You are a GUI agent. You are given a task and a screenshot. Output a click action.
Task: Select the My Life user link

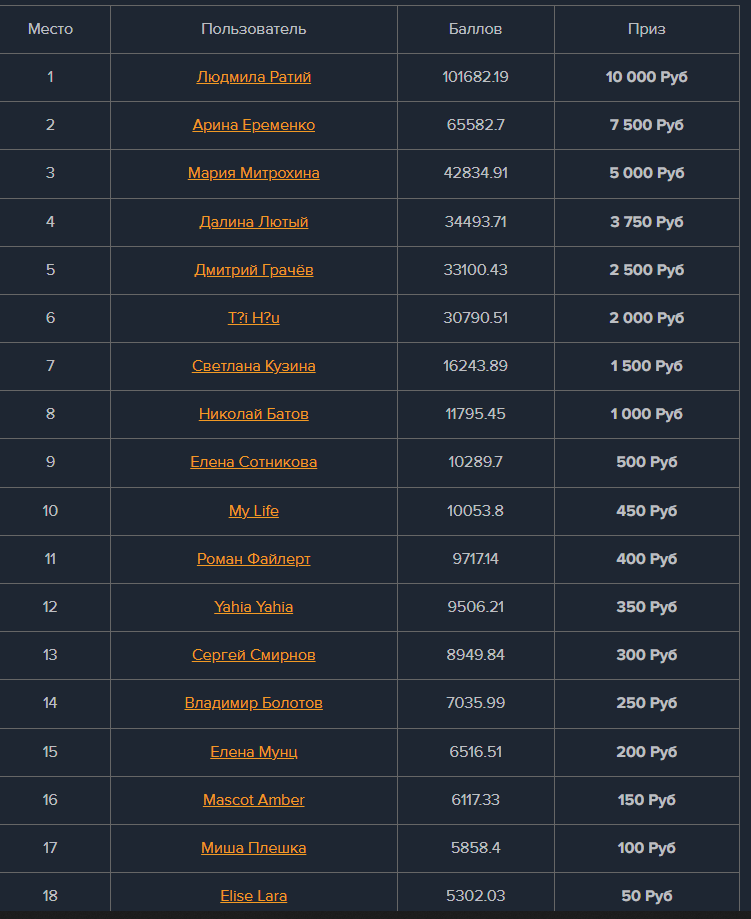[254, 511]
